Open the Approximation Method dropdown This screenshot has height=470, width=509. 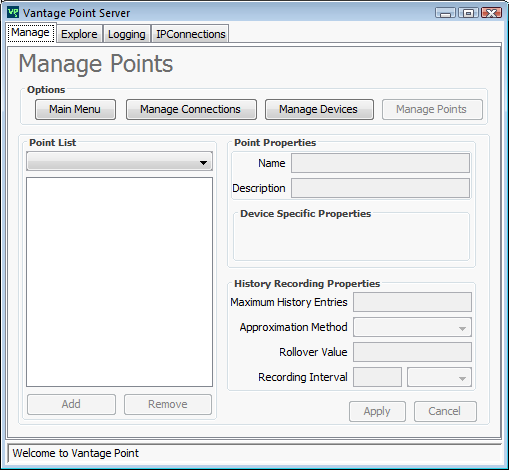click(412, 327)
